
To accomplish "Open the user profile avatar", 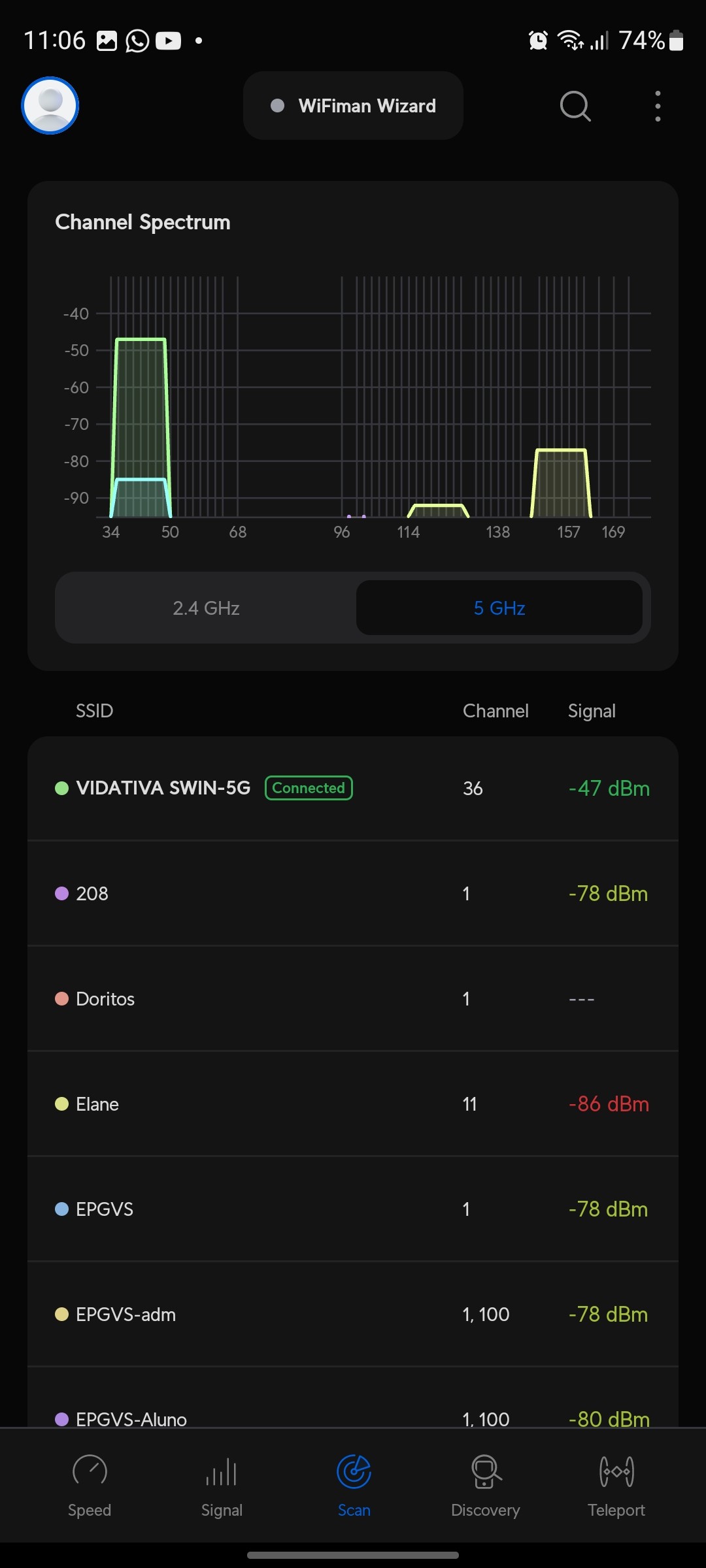I will (50, 106).
